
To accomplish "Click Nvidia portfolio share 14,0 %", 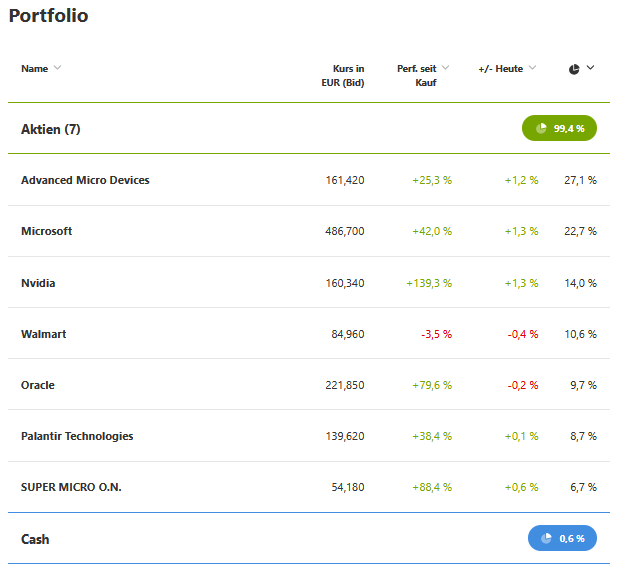I will (x=580, y=283).
